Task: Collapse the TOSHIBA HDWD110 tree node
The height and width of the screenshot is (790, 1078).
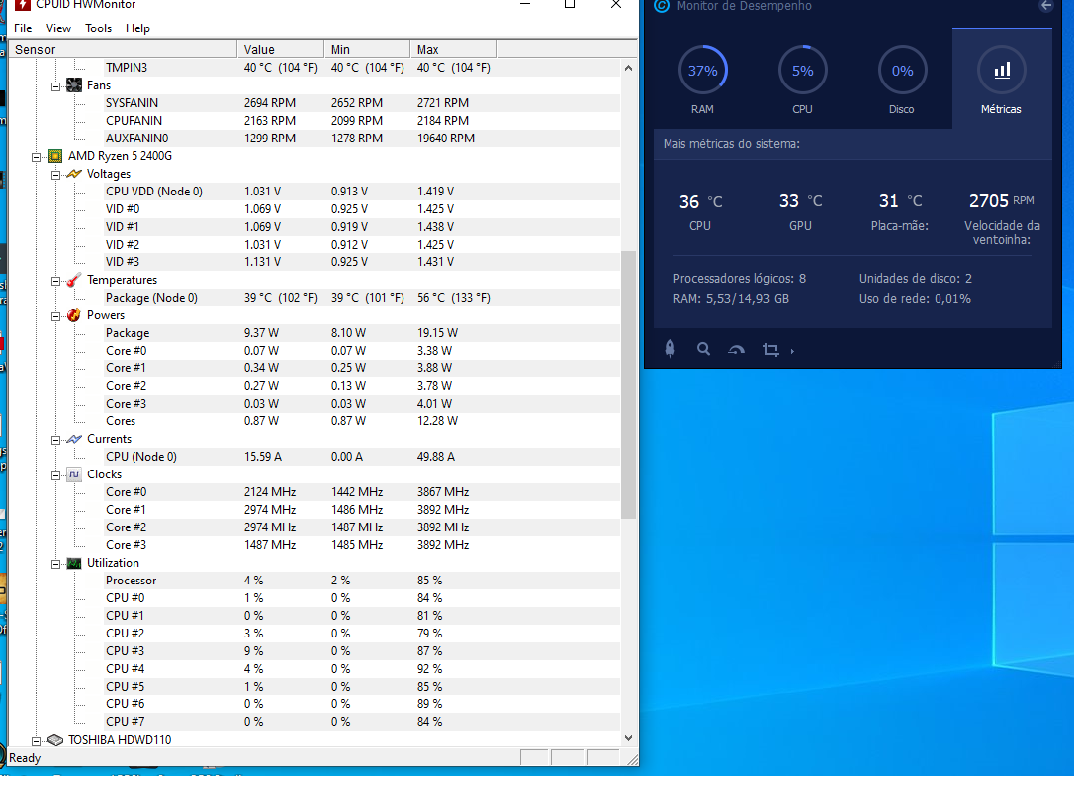Action: point(36,741)
